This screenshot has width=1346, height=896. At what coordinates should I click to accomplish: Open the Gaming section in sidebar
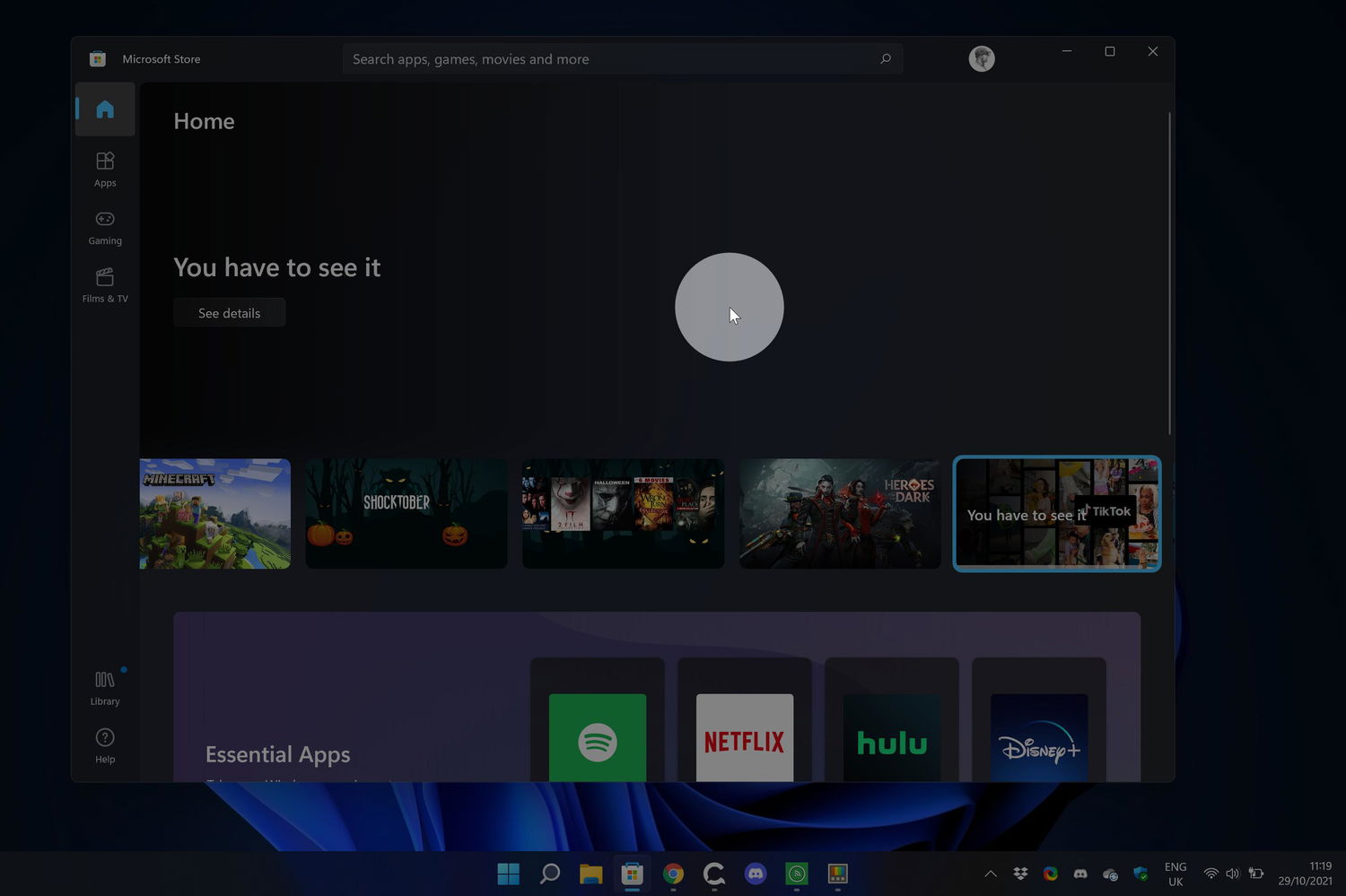click(105, 227)
